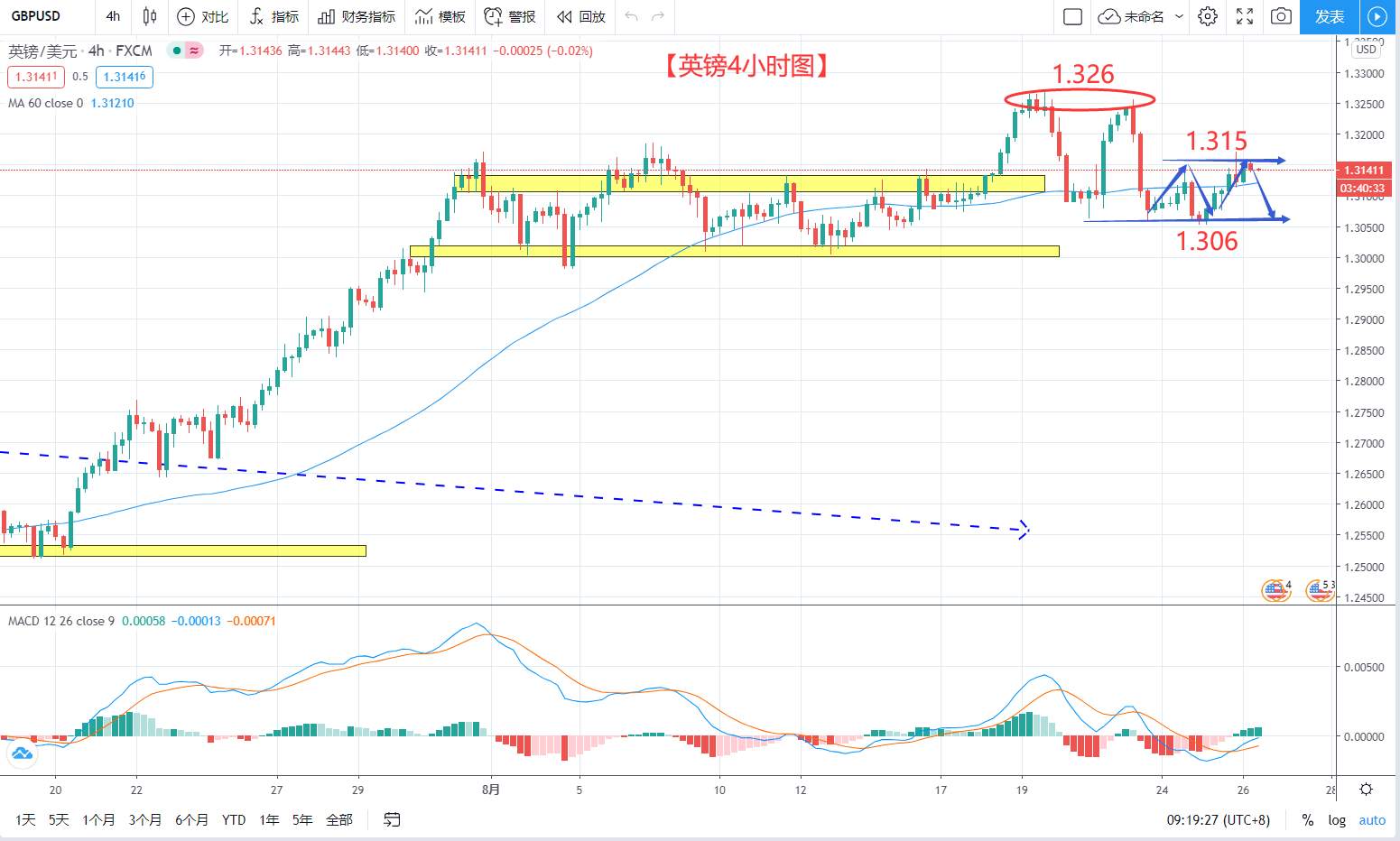
Task: Click the MACD signal value −0.00071
Action: click(251, 621)
